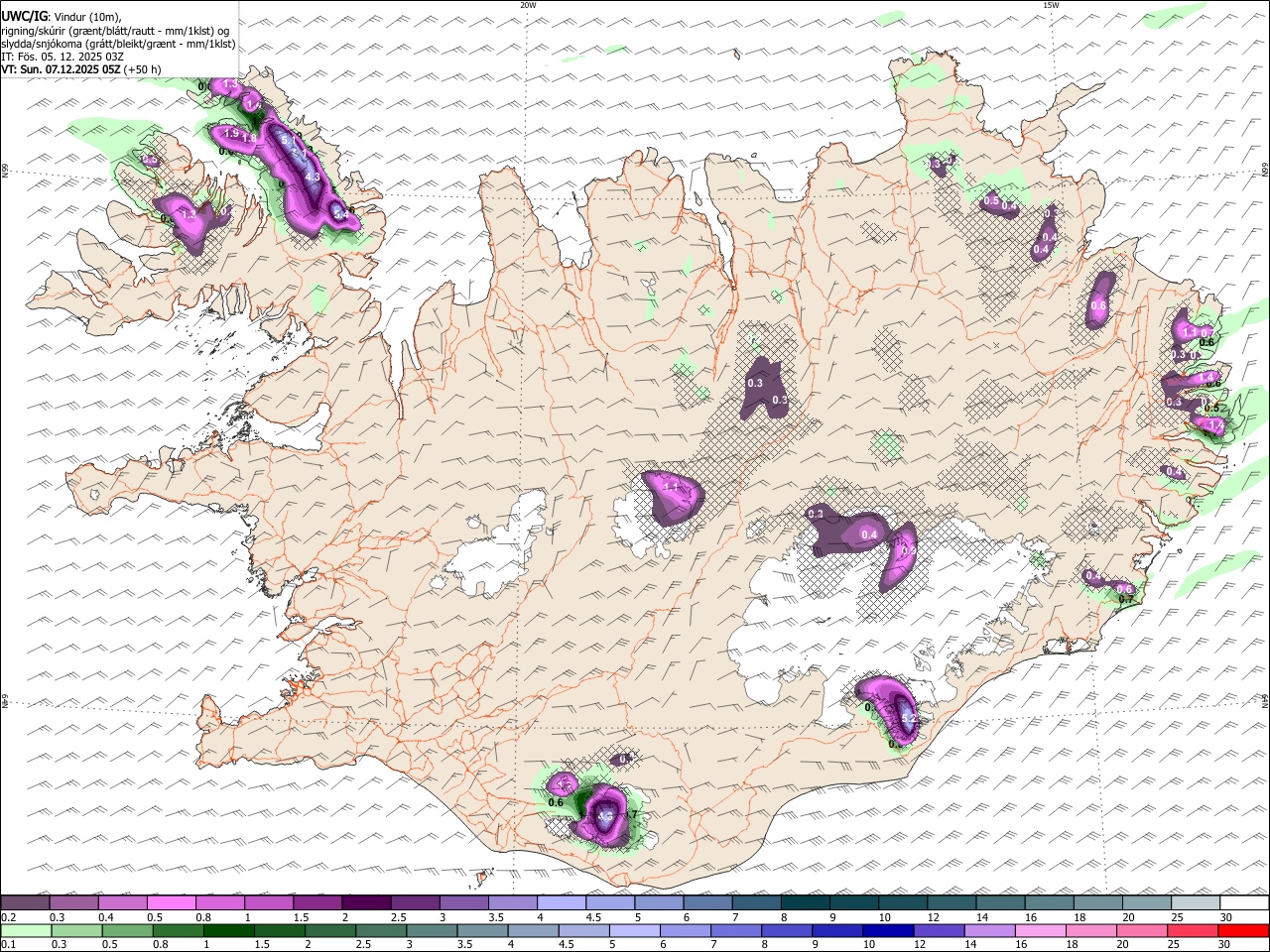Pick the snow legend swatch starting at 6

coord(706,903)
